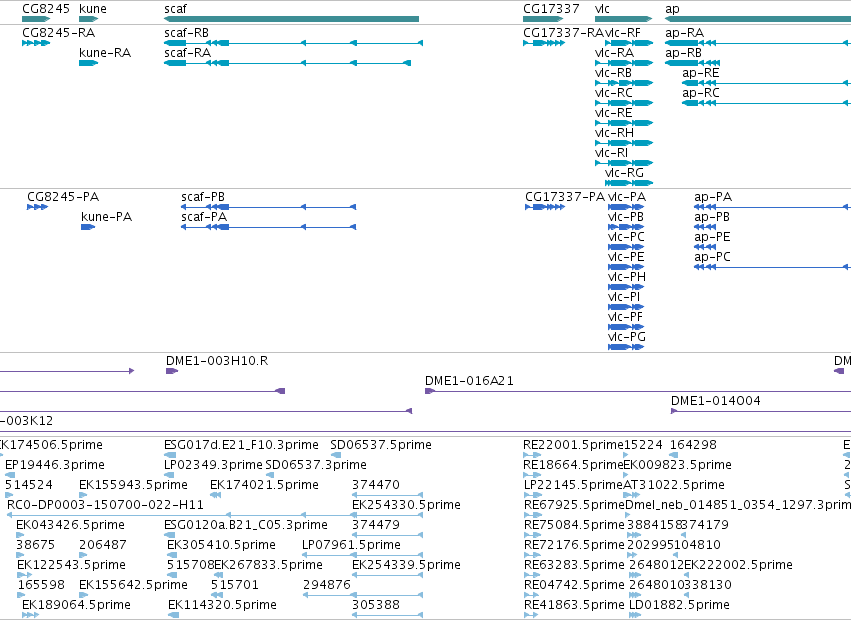Click the SD06537.5prime EST label
Screen dimensions: 851x620
tap(381, 445)
